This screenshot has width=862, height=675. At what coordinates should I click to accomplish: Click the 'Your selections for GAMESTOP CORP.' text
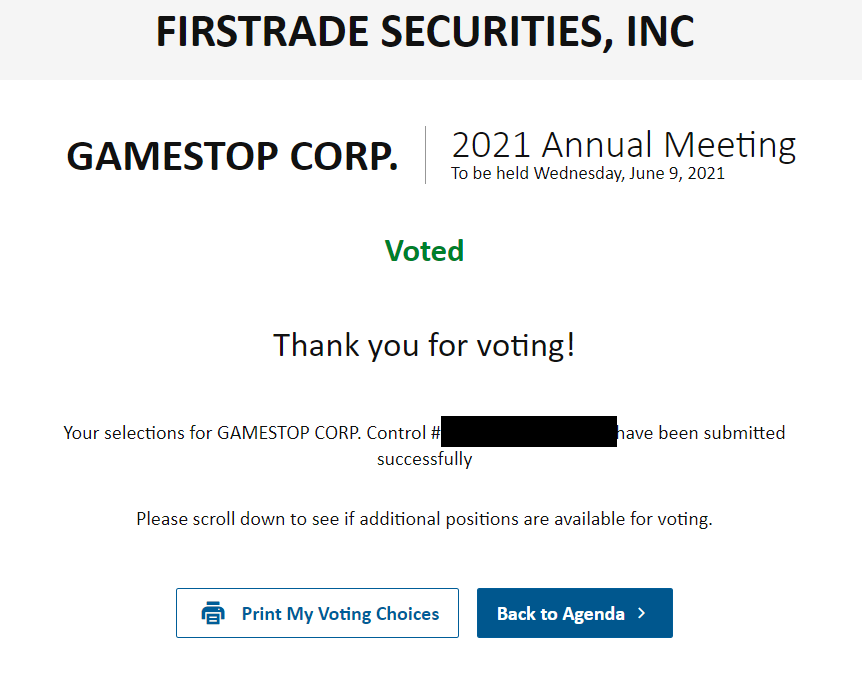click(212, 433)
